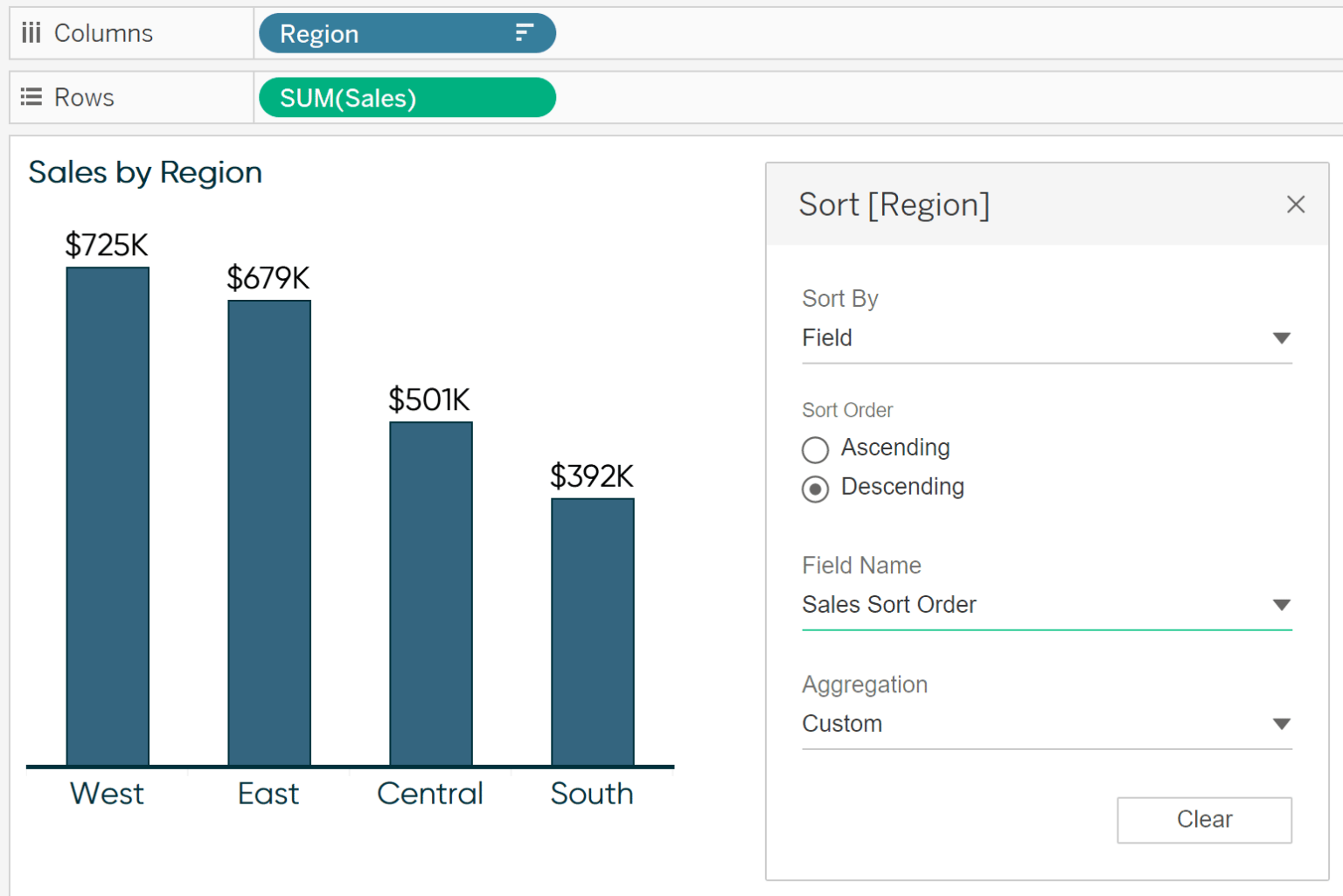
Task: Click the Rows shelf icon
Action: tap(31, 97)
